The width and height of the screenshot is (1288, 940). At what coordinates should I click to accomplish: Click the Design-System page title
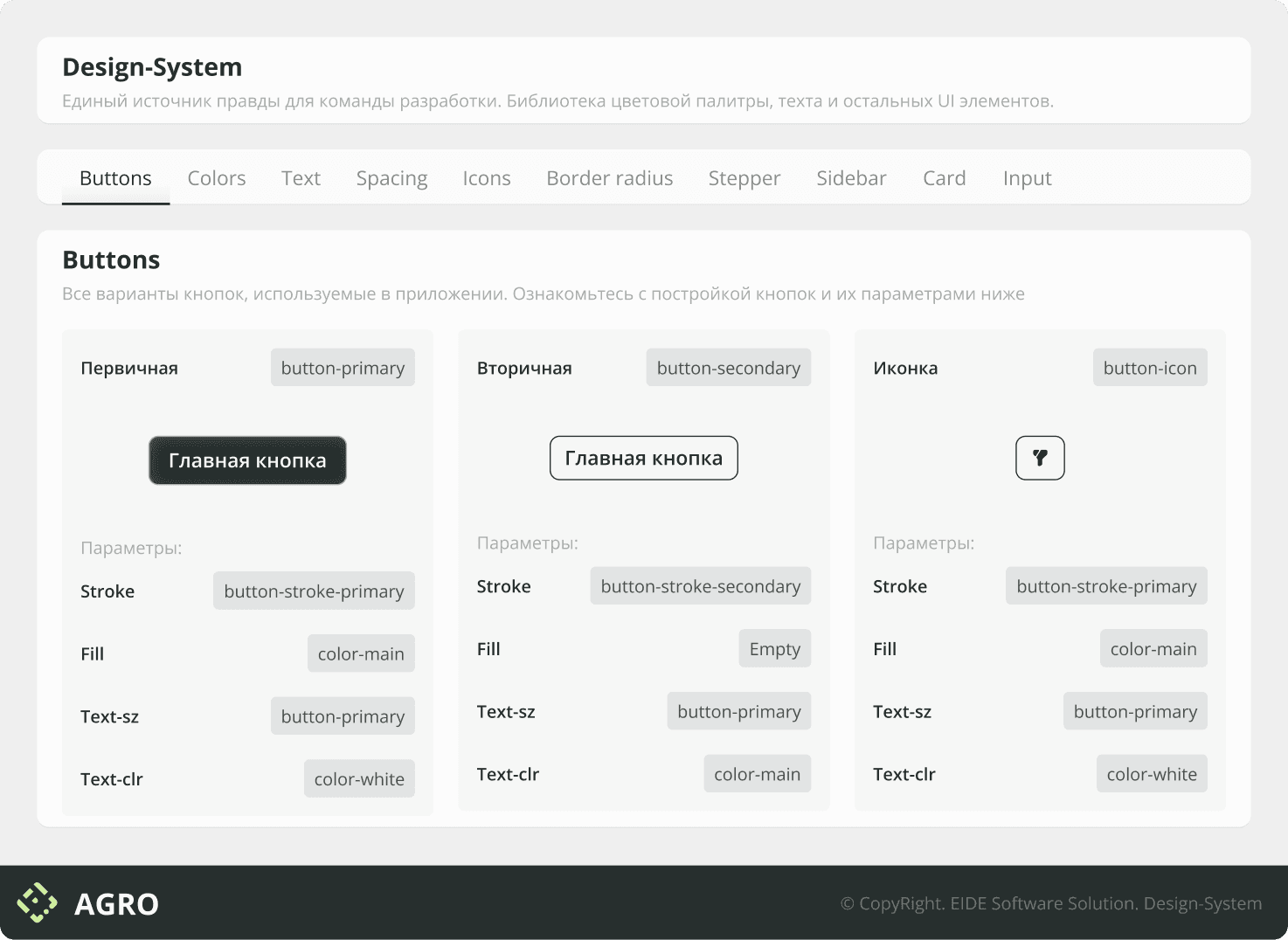(152, 67)
